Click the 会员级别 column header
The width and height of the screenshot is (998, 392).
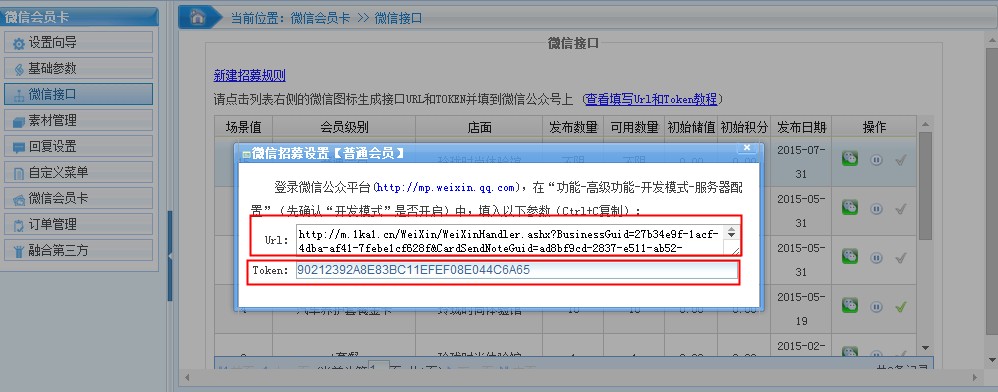344,127
